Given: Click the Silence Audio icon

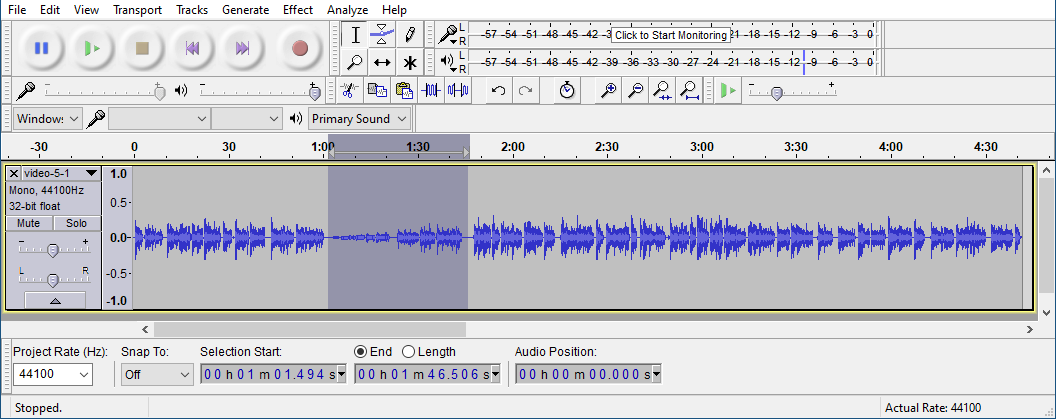Looking at the screenshot, I should pyautogui.click(x=459, y=90).
